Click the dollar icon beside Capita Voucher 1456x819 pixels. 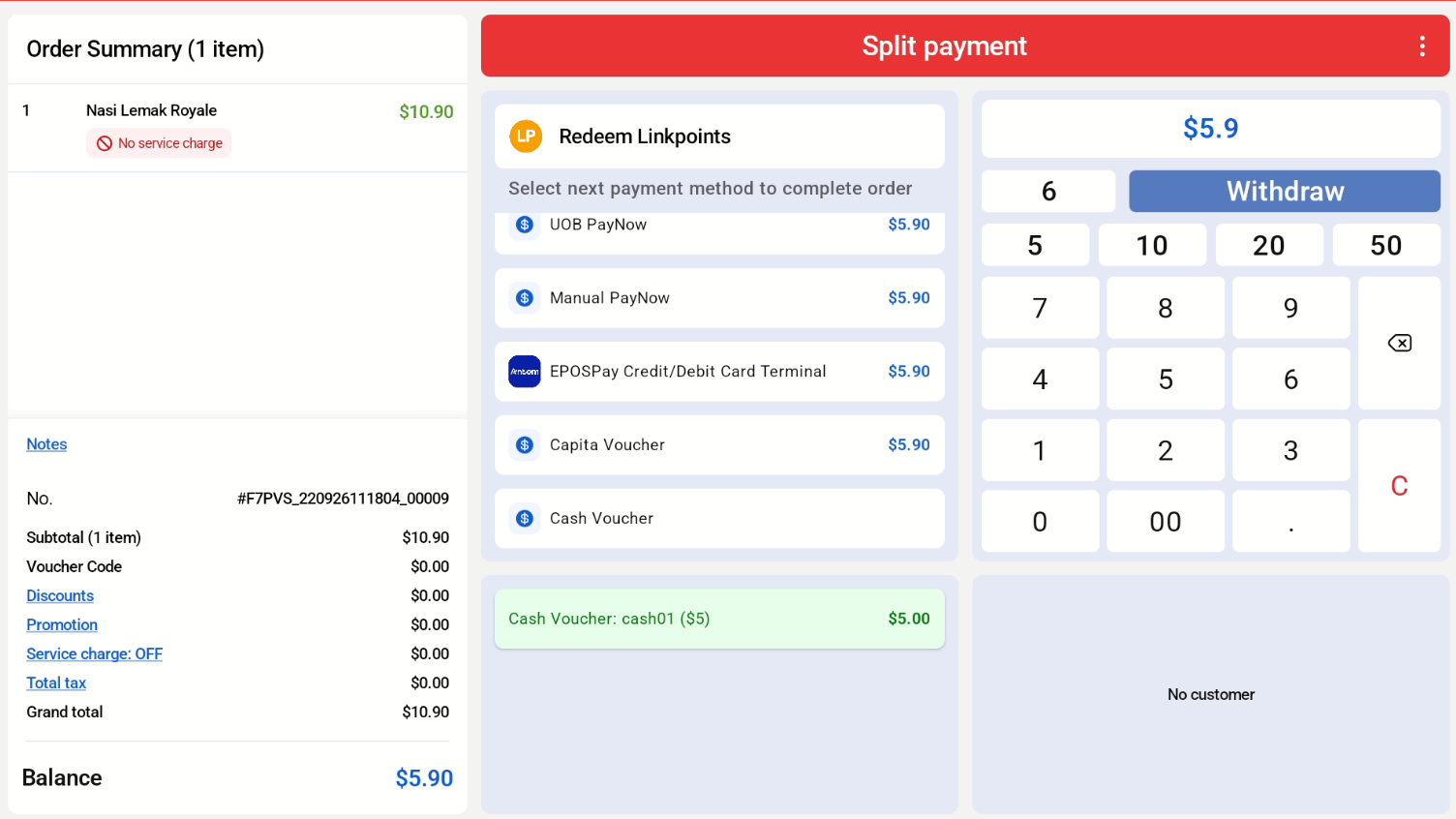coord(525,445)
